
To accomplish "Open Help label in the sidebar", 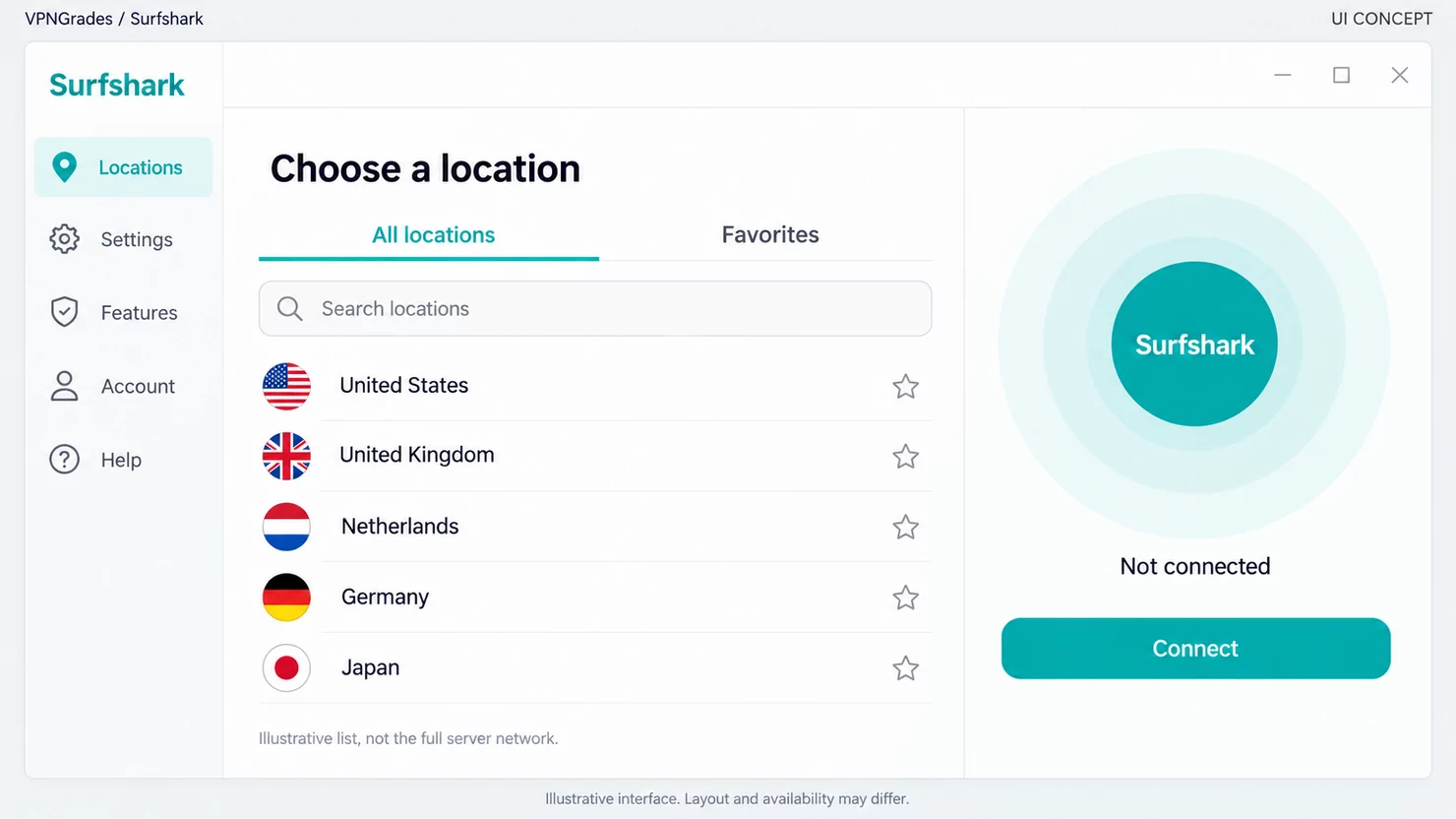I will tap(121, 461).
